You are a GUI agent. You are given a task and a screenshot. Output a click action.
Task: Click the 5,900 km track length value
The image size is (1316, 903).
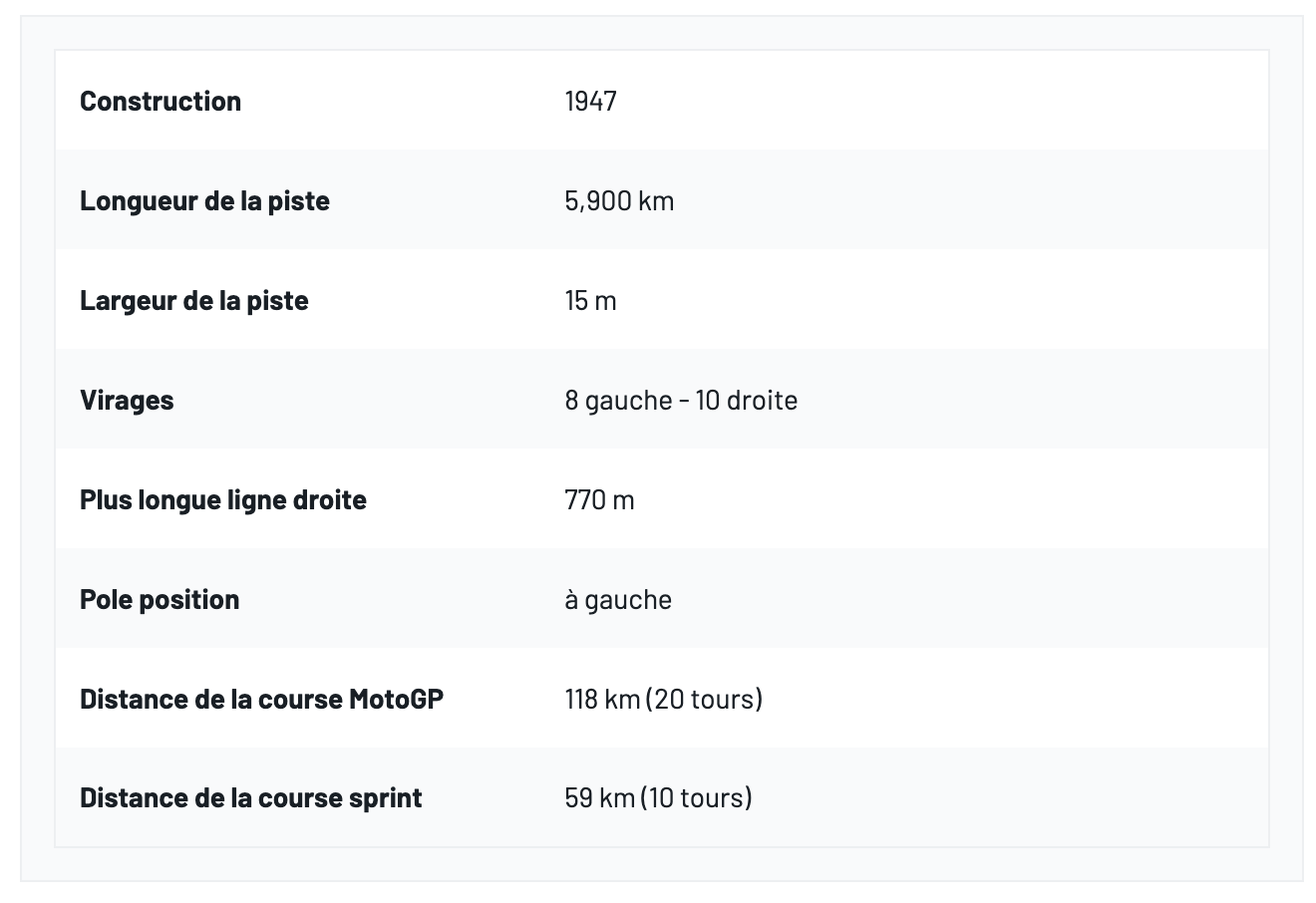tap(619, 201)
